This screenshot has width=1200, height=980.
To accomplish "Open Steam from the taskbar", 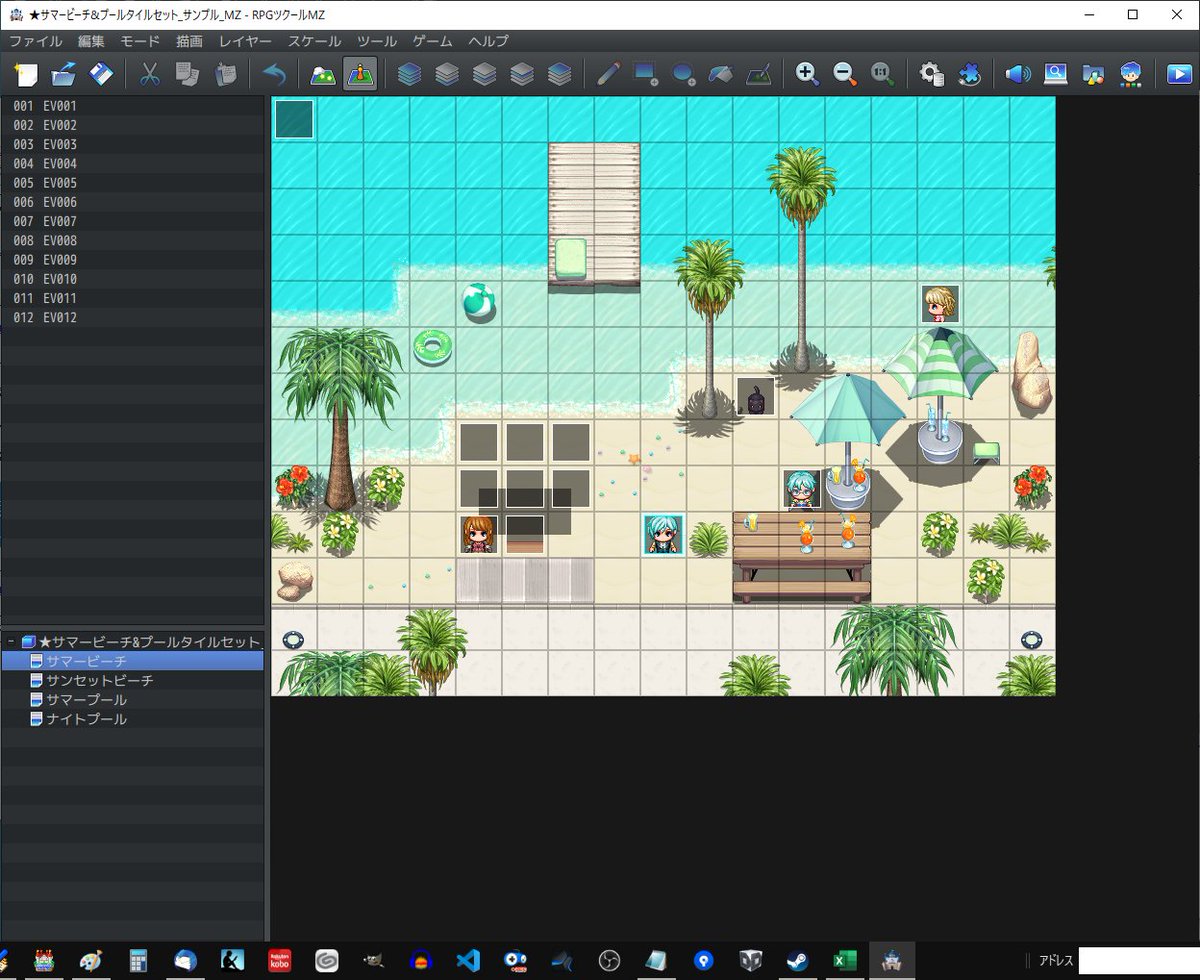I will click(798, 961).
